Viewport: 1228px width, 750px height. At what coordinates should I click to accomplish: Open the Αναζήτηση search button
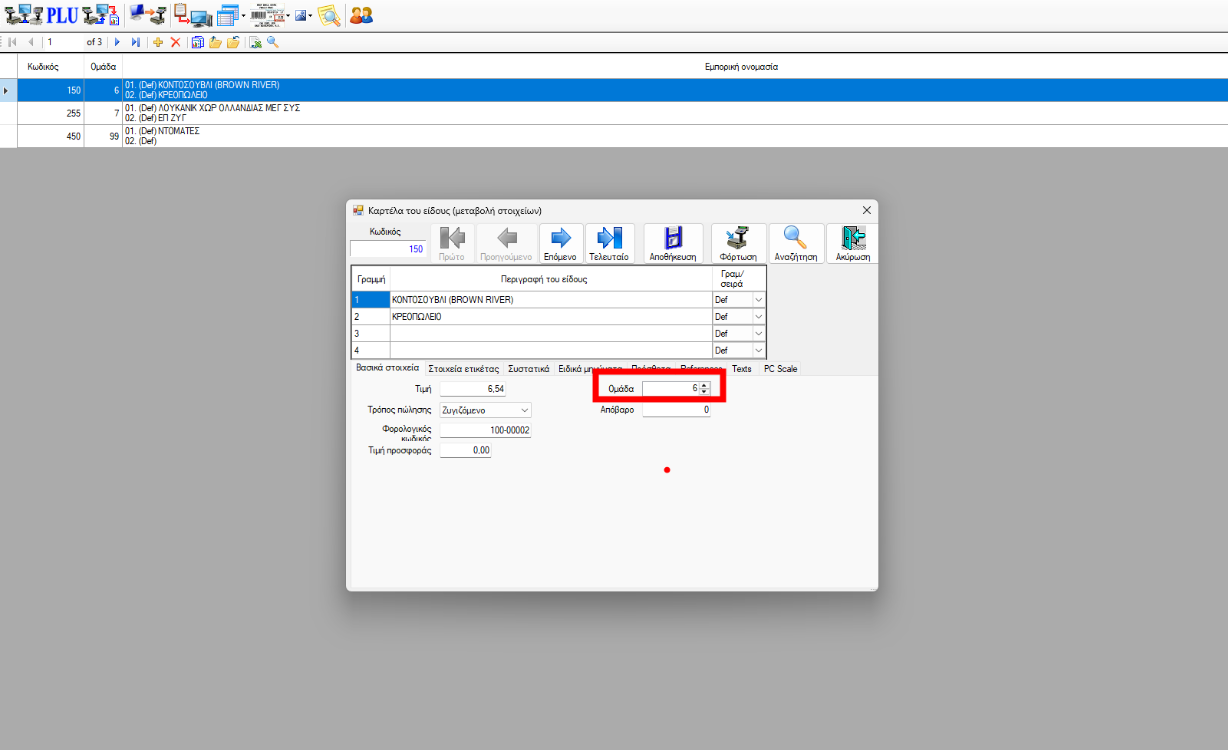[x=796, y=243]
